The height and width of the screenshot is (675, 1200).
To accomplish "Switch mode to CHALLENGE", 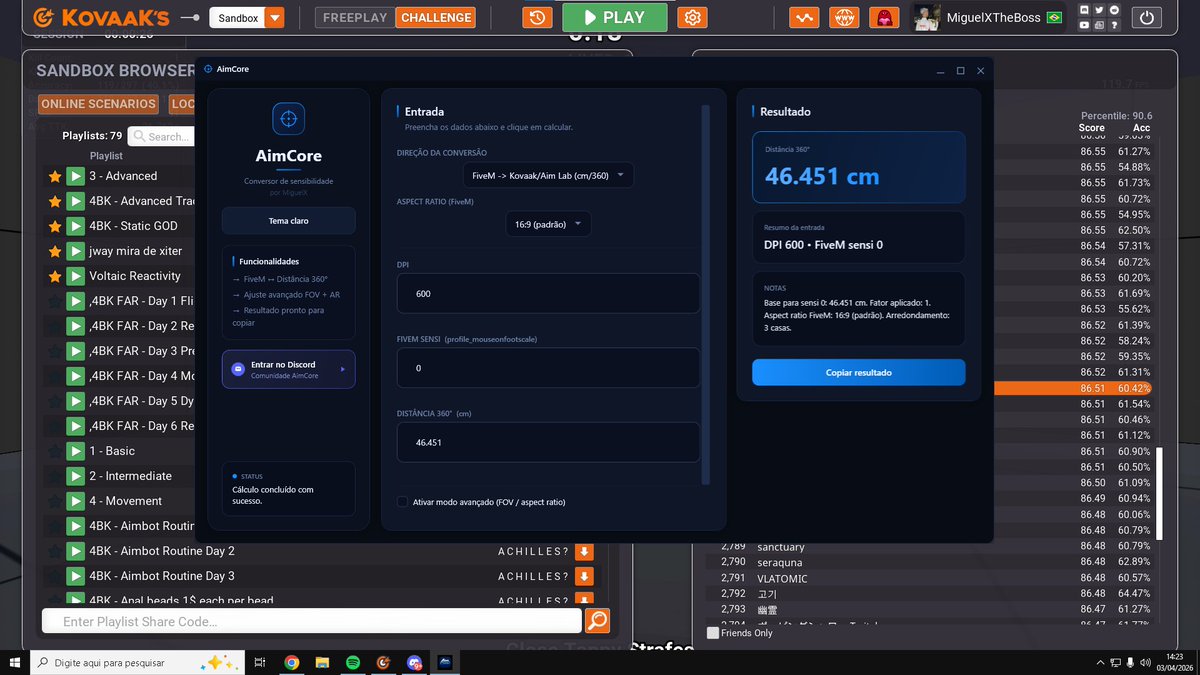I will click(x=435, y=17).
